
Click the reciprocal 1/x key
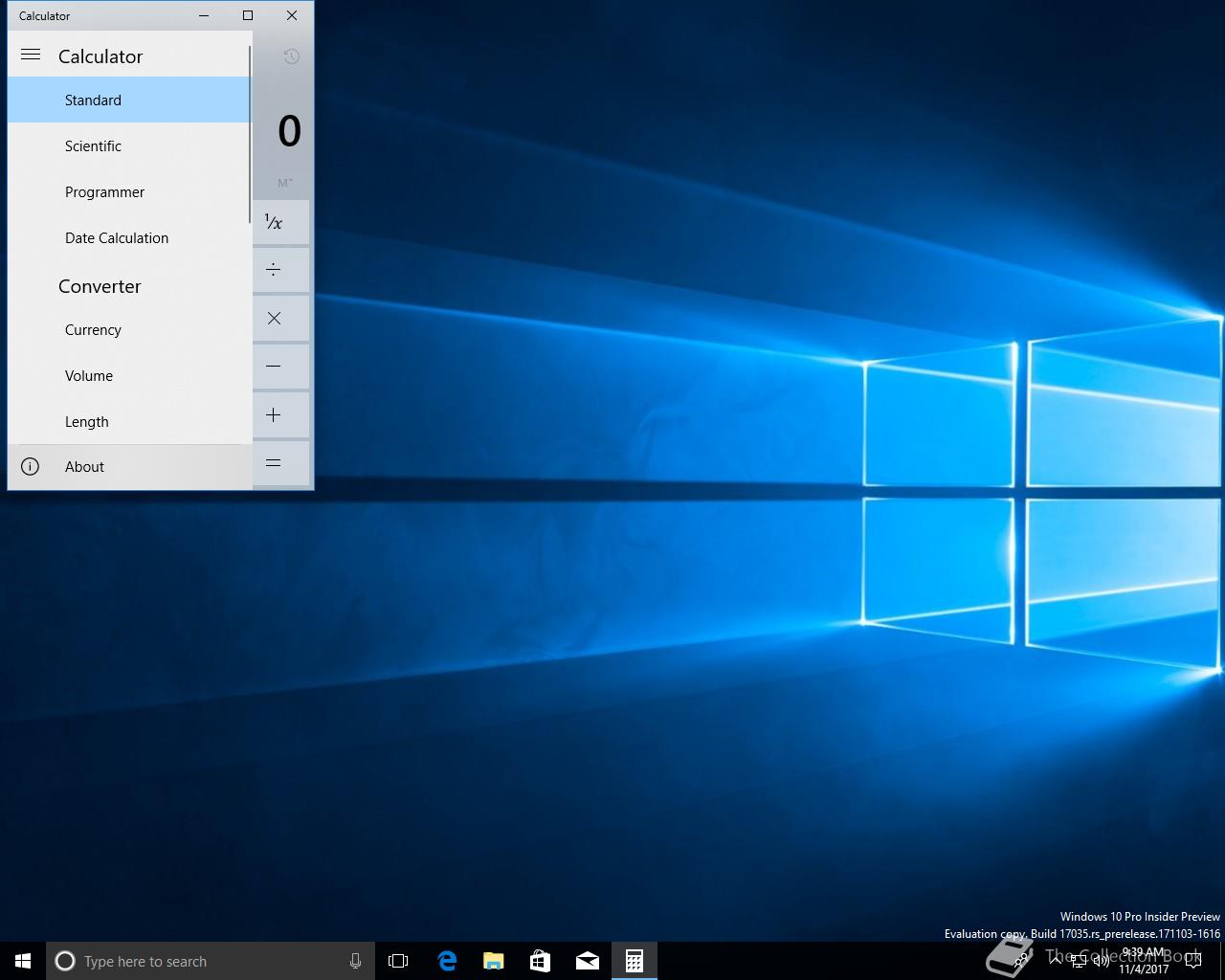[281, 222]
